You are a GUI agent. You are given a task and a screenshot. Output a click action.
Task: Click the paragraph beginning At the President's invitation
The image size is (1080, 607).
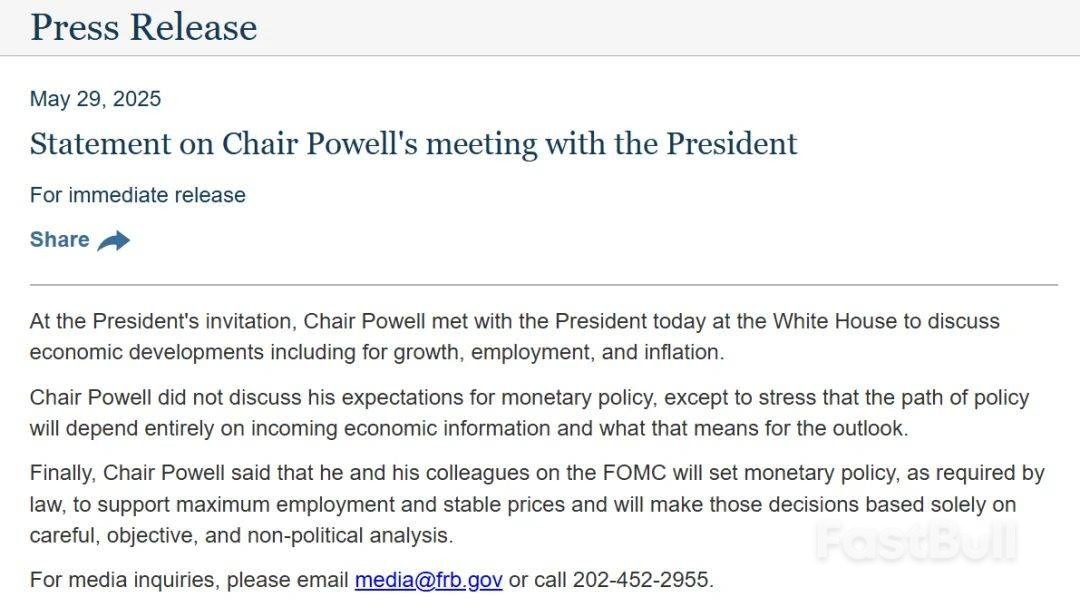(514, 337)
